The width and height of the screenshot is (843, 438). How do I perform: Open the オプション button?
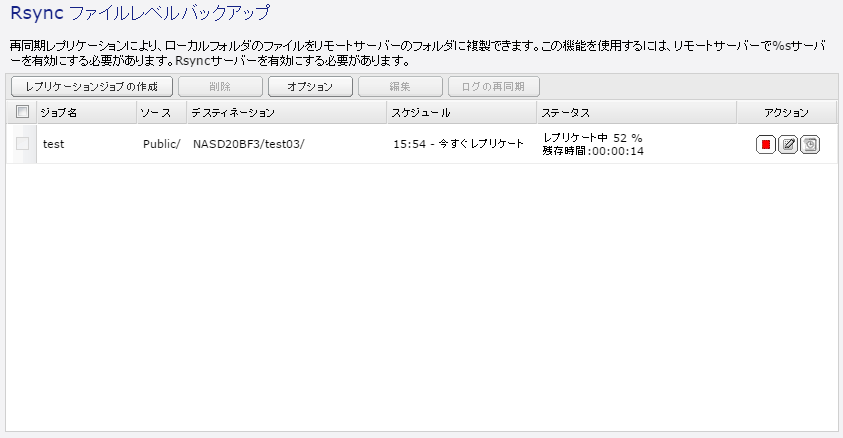pos(310,87)
